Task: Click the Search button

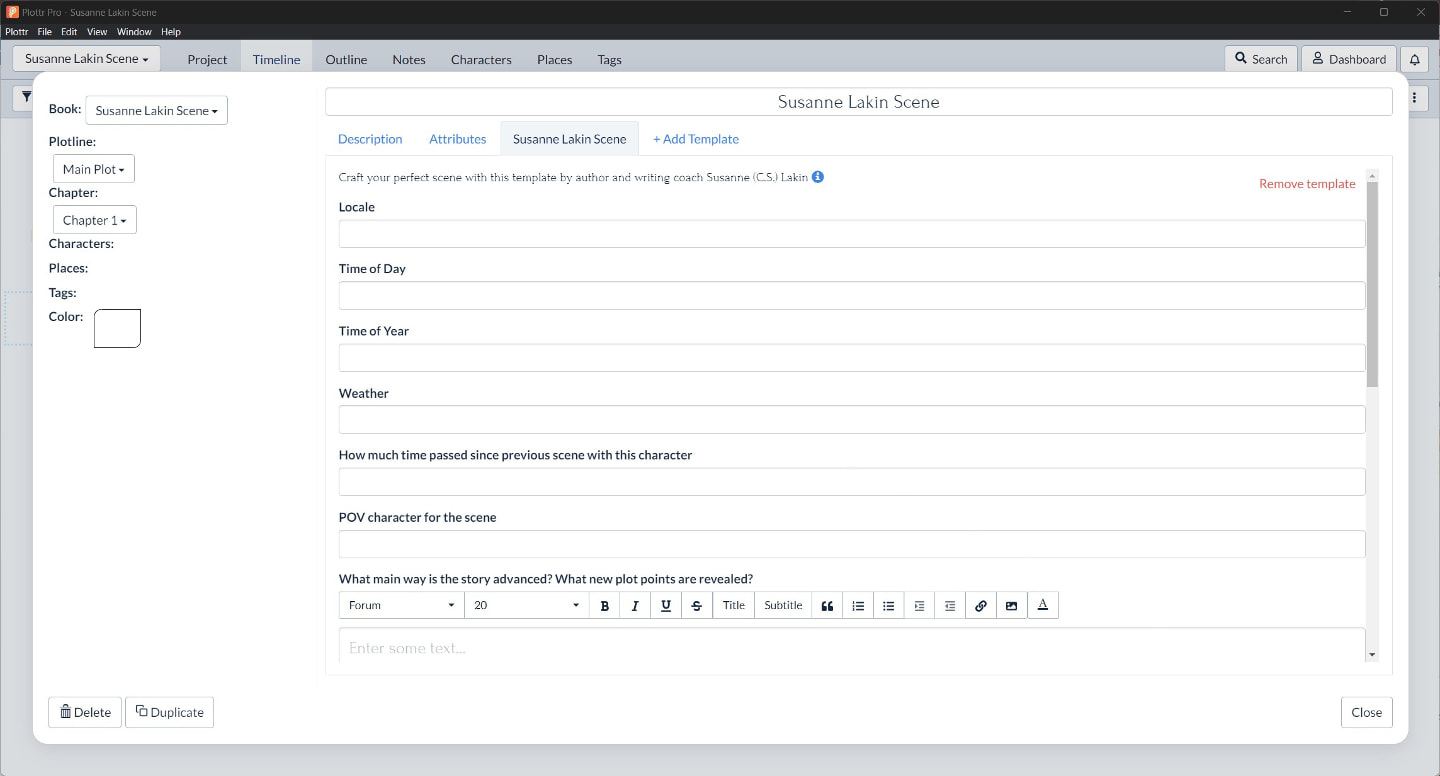Action: click(1261, 59)
